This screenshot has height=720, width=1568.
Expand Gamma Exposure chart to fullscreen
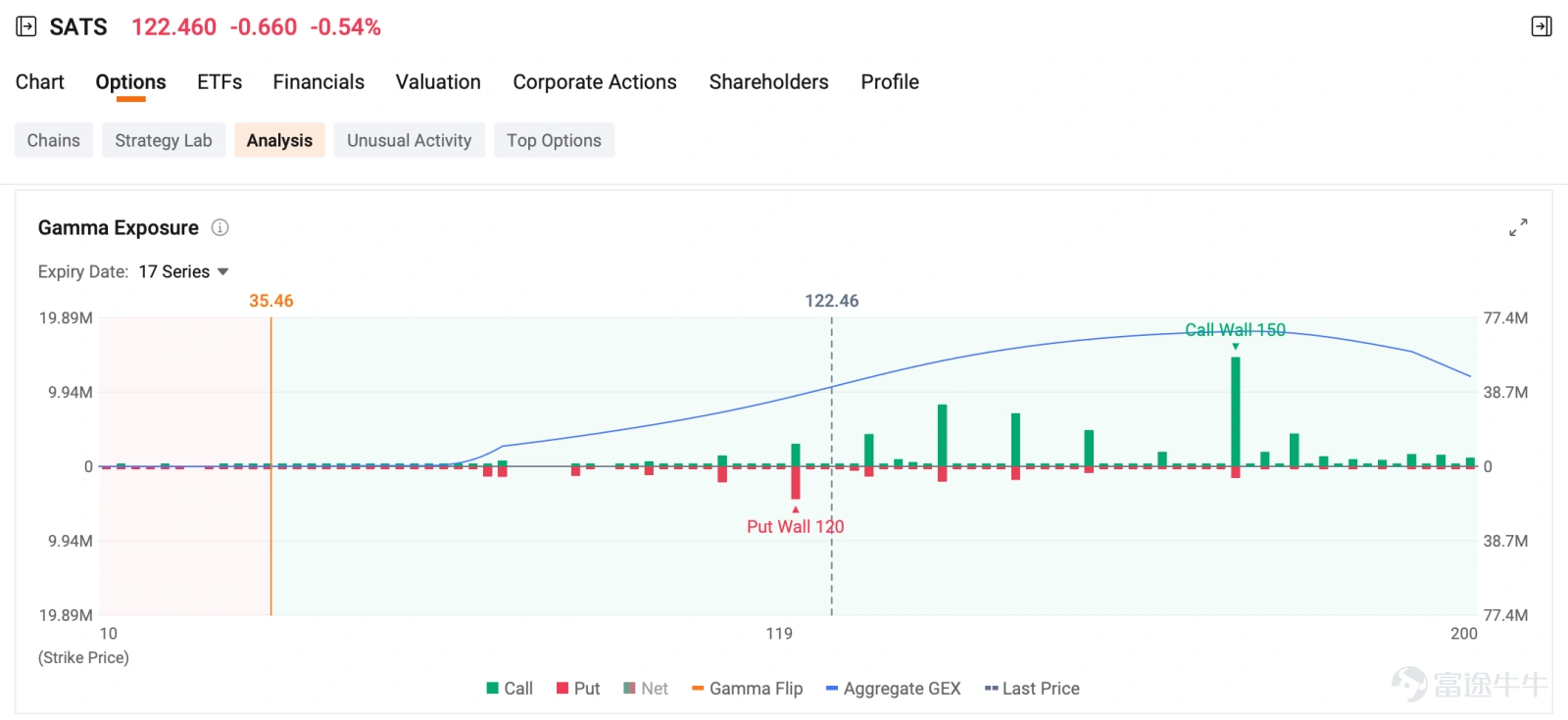[1518, 227]
